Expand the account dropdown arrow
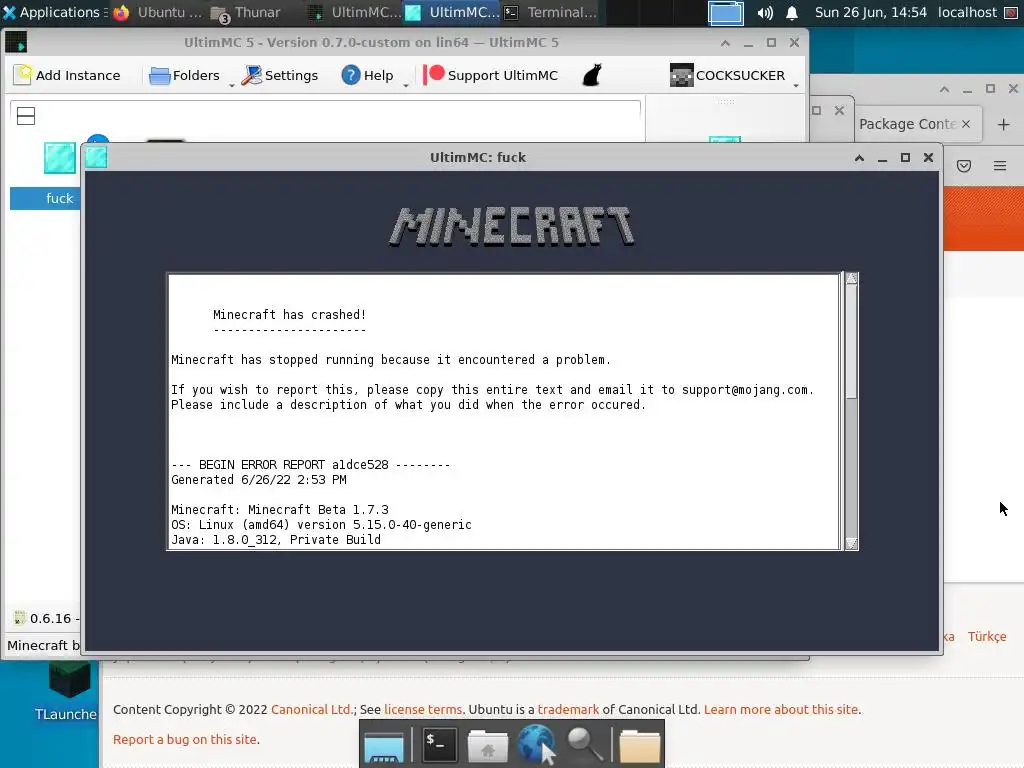 795,86
